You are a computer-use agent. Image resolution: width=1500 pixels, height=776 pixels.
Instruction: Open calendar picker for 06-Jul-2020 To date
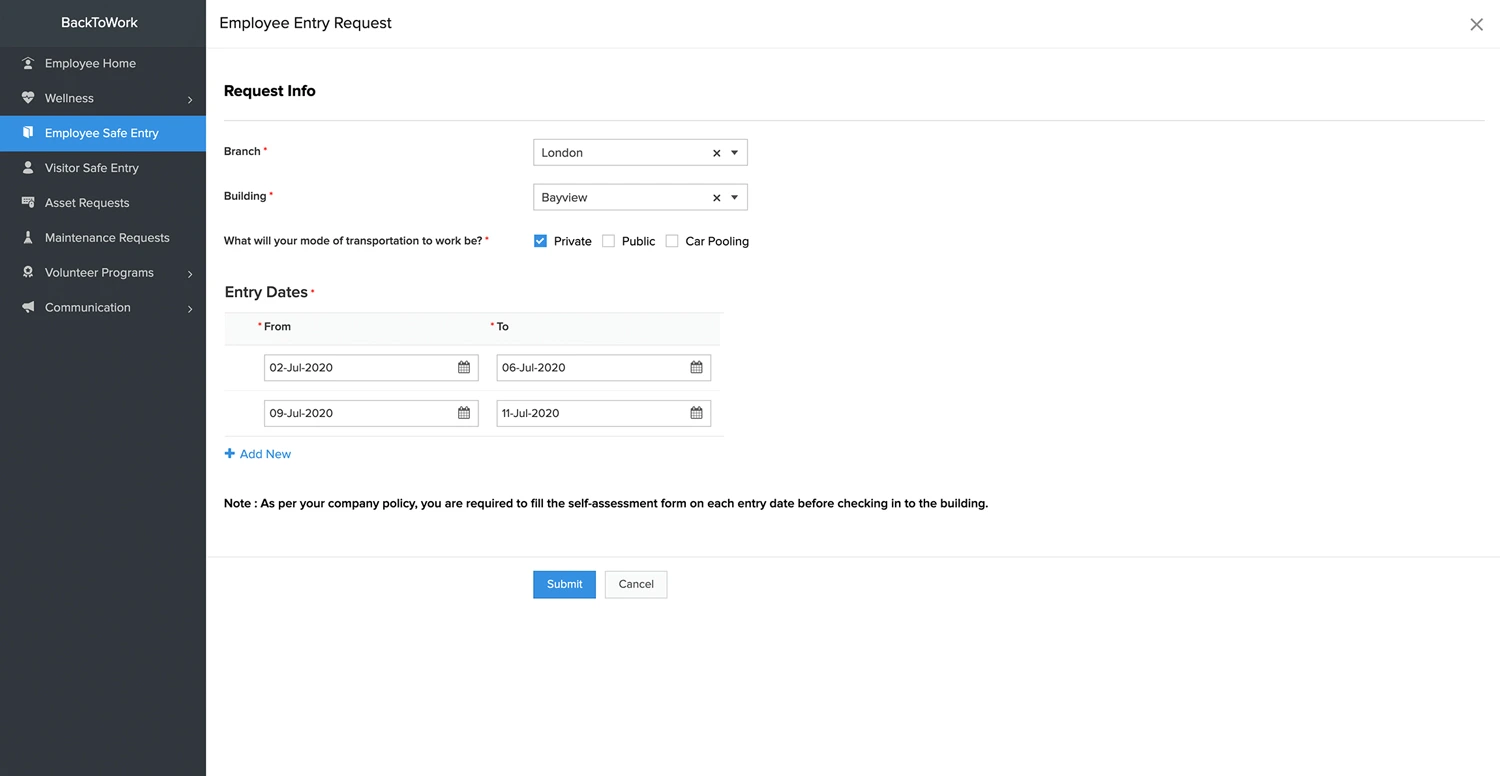pyautogui.click(x=696, y=368)
